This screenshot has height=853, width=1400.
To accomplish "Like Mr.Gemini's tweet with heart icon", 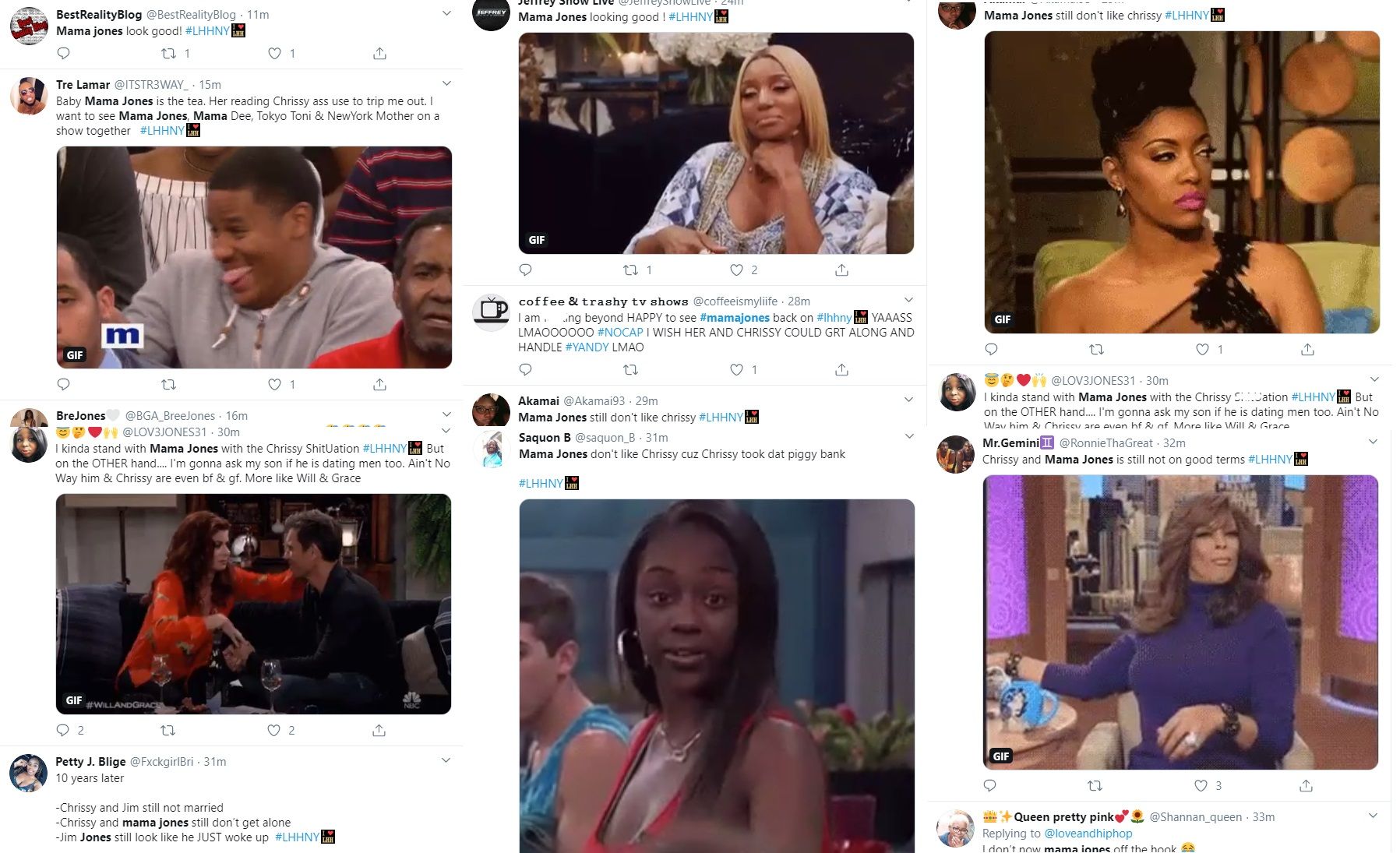I will click(x=1201, y=785).
